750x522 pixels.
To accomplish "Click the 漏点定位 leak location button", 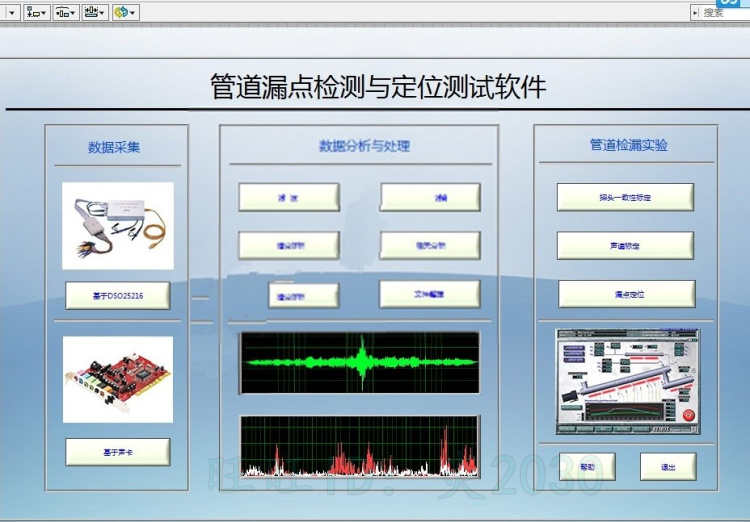I will 627,294.
